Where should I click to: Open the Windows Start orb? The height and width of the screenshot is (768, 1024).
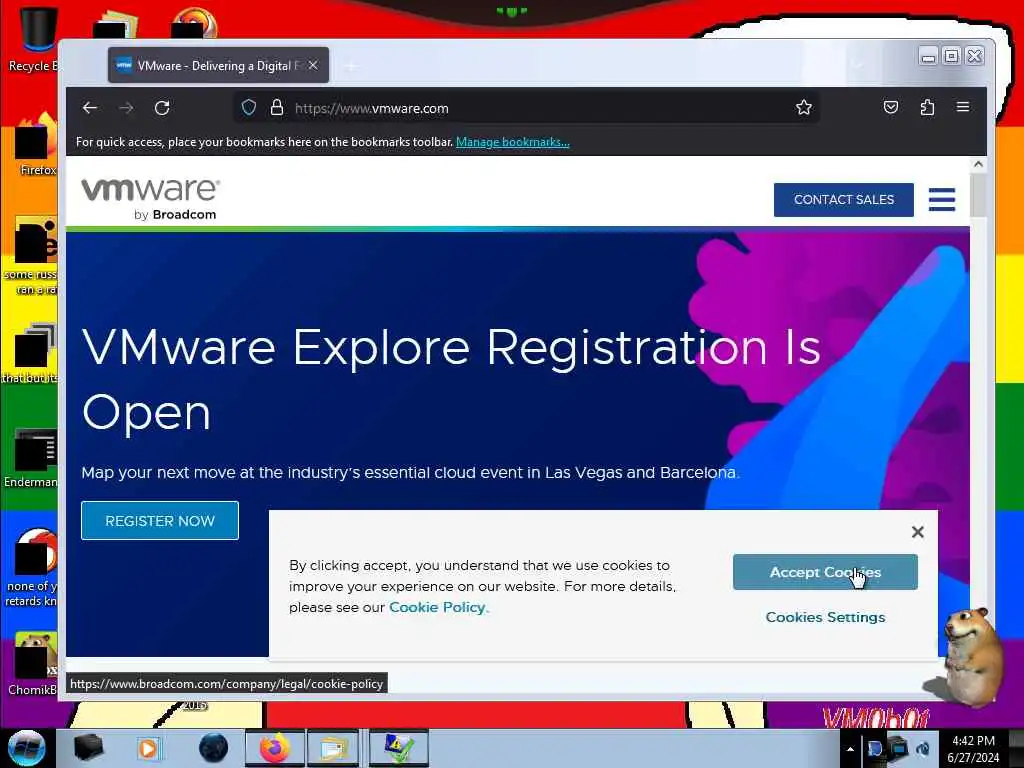point(26,748)
